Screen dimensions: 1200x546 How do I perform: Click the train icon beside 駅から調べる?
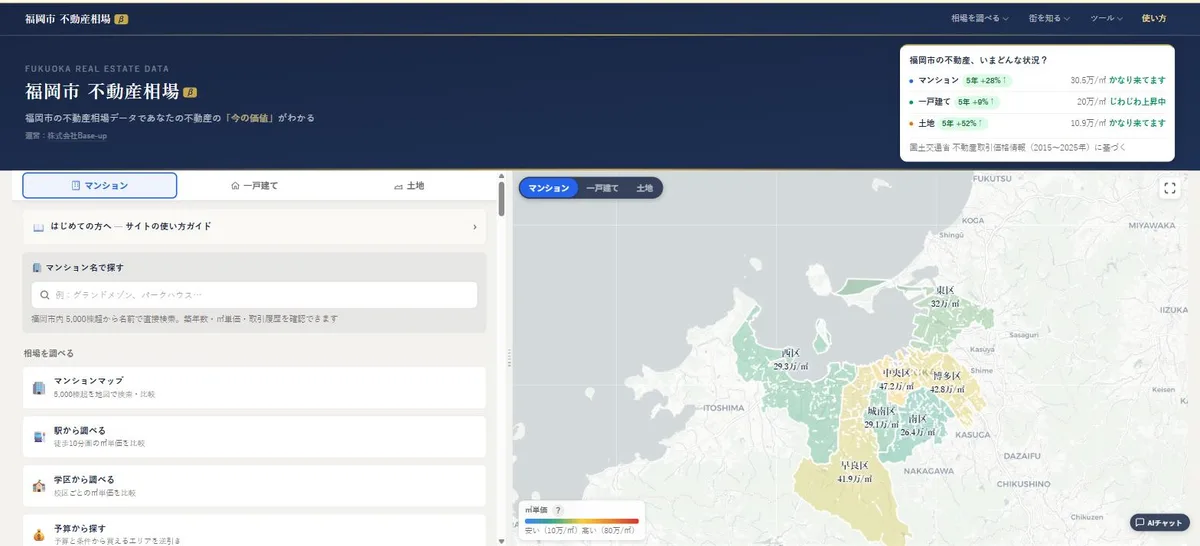click(x=39, y=436)
